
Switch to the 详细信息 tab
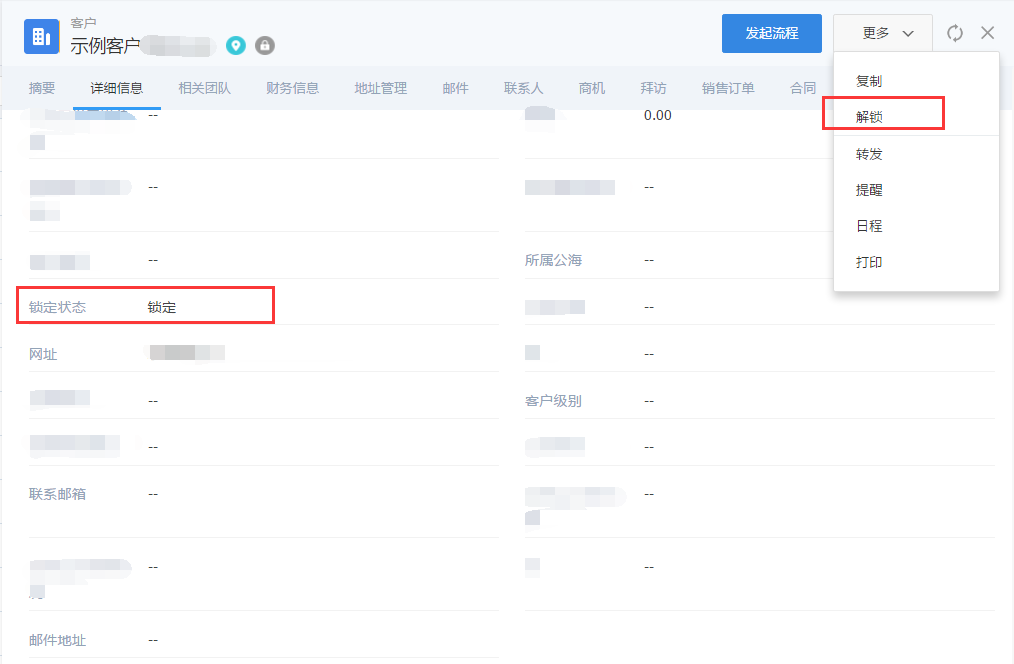116,88
